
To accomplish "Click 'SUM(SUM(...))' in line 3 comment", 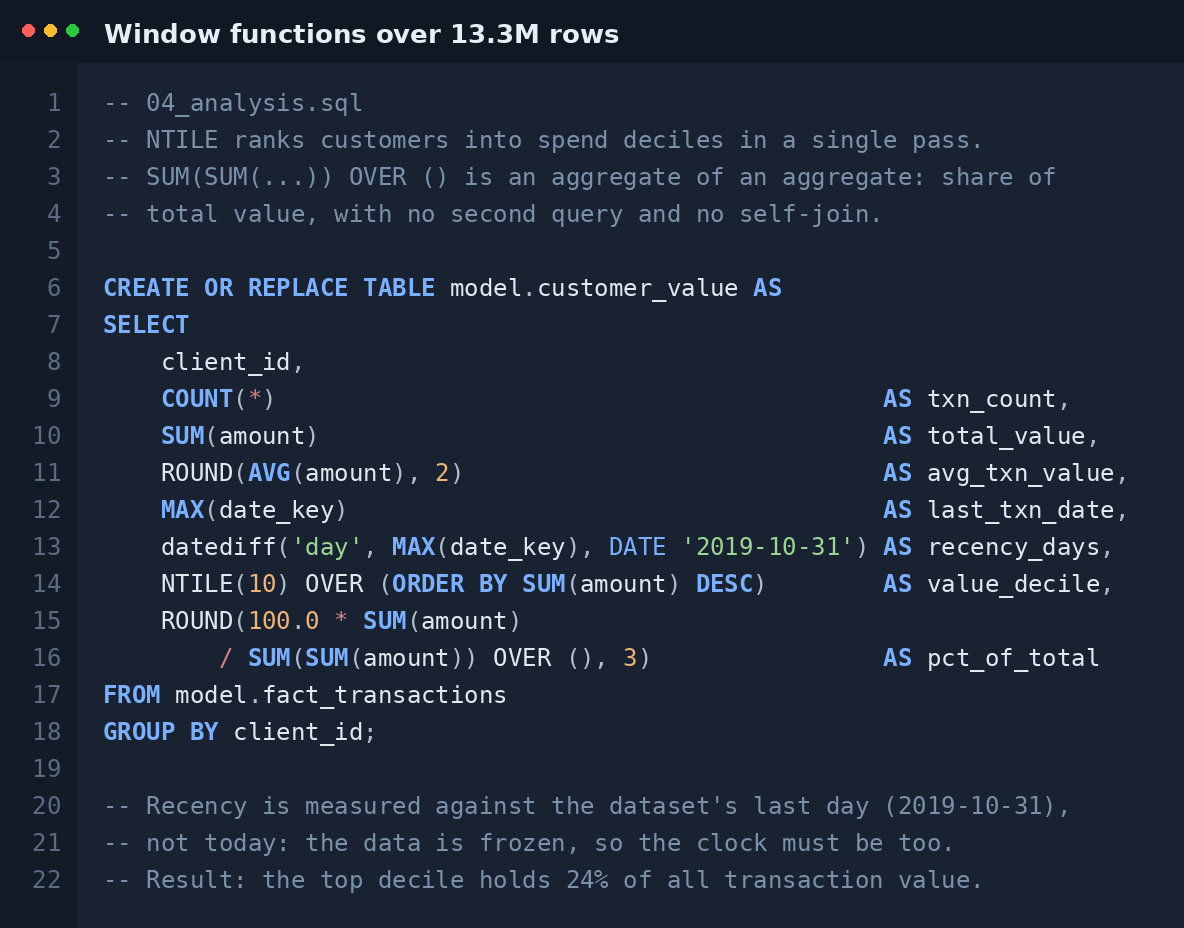I will (240, 177).
